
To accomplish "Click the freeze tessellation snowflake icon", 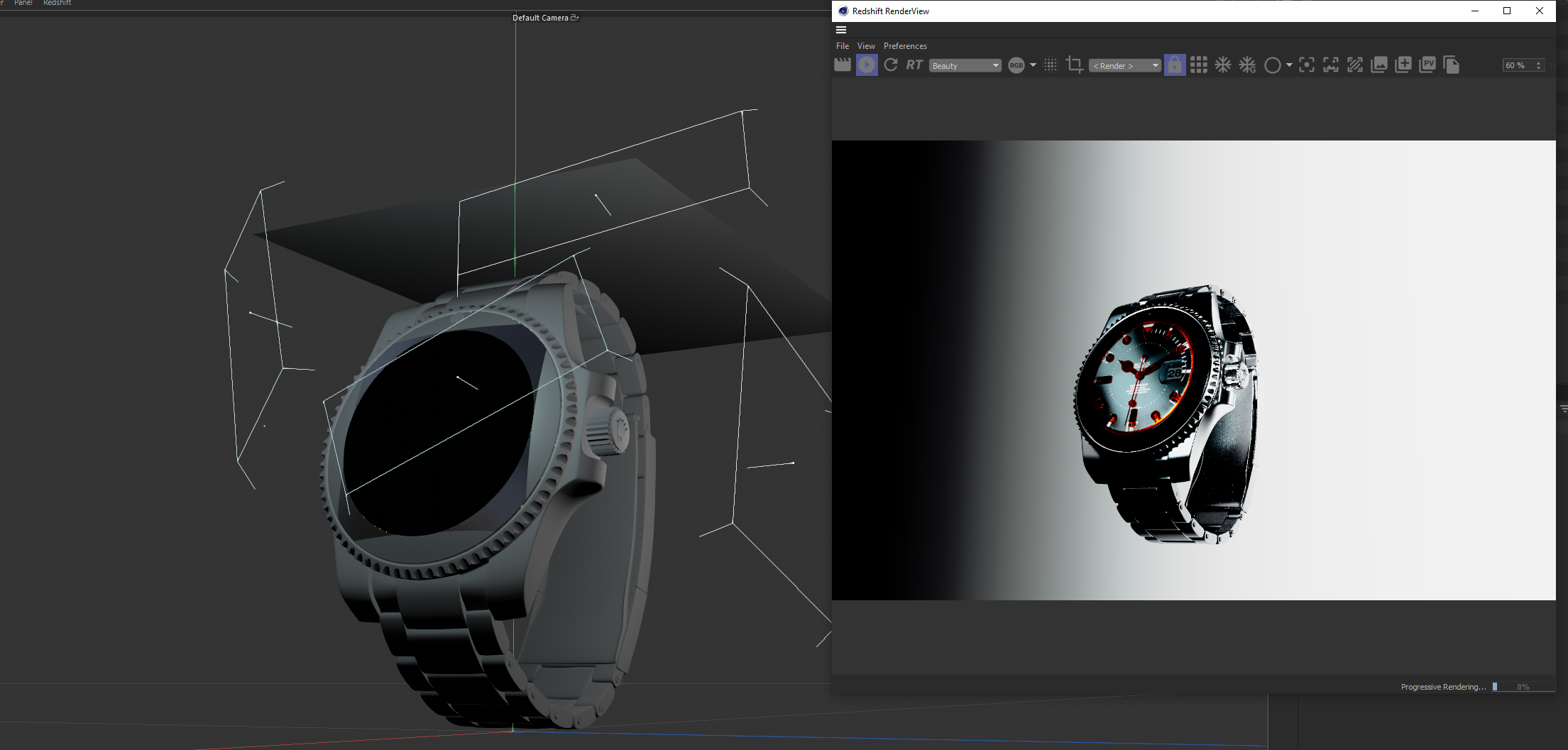I will 1223,65.
